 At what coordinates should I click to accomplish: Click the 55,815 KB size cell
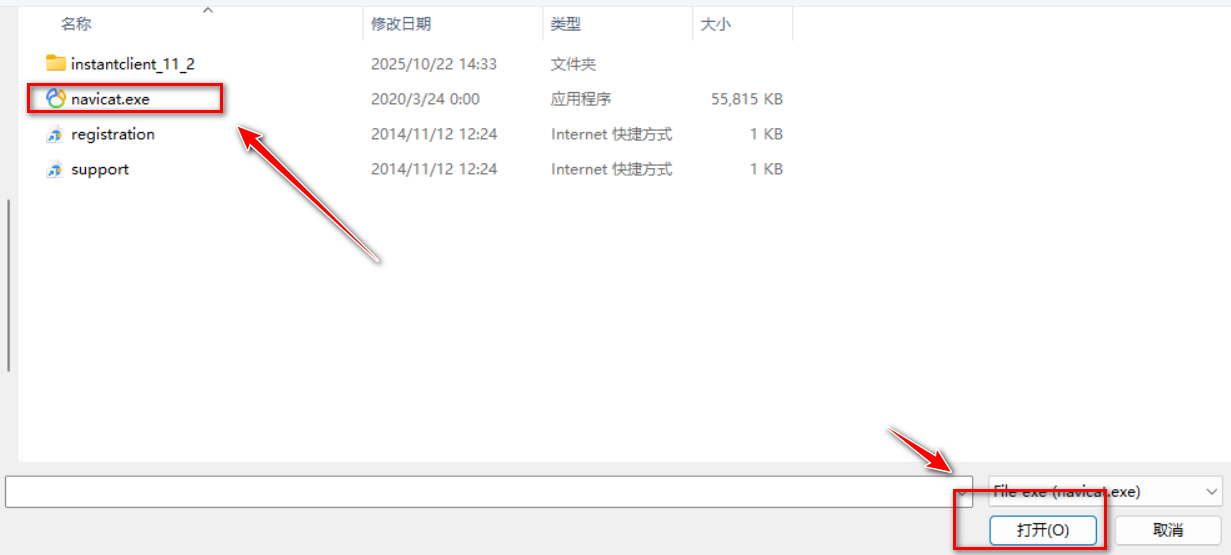[x=746, y=99]
